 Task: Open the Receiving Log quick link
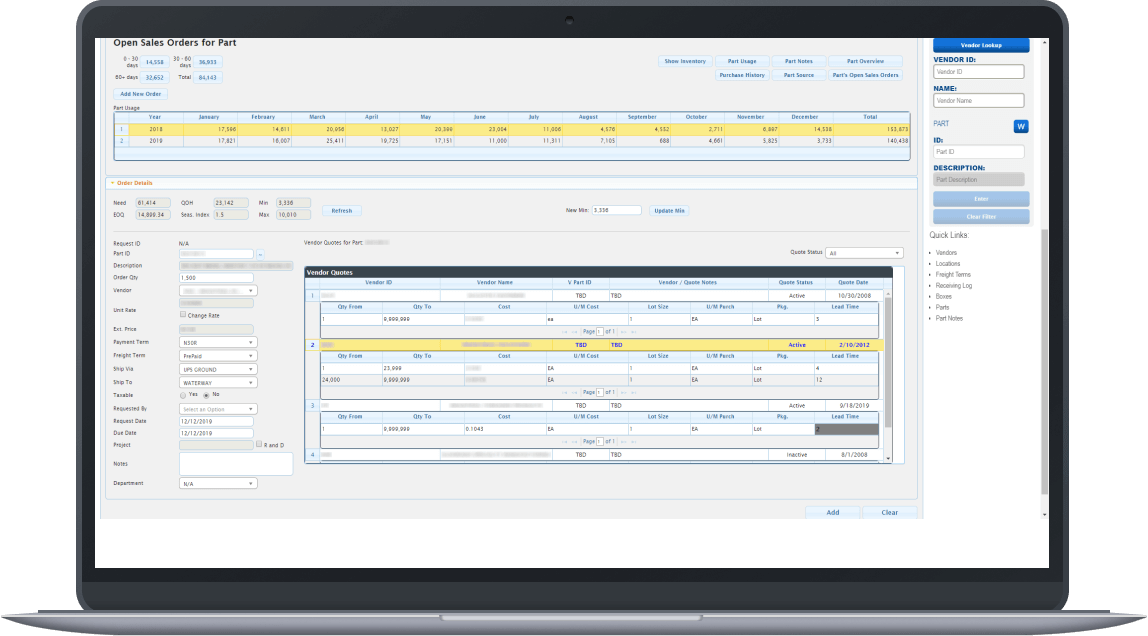tap(954, 285)
